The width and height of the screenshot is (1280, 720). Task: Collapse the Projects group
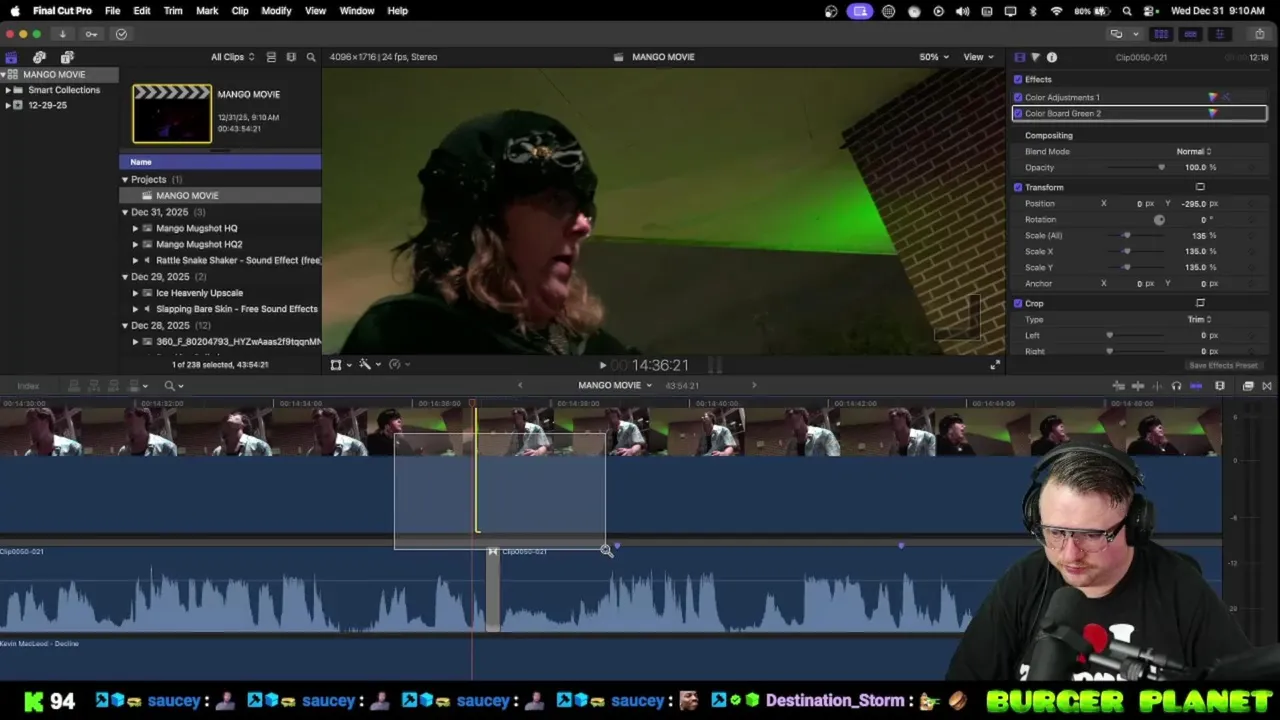pos(125,180)
